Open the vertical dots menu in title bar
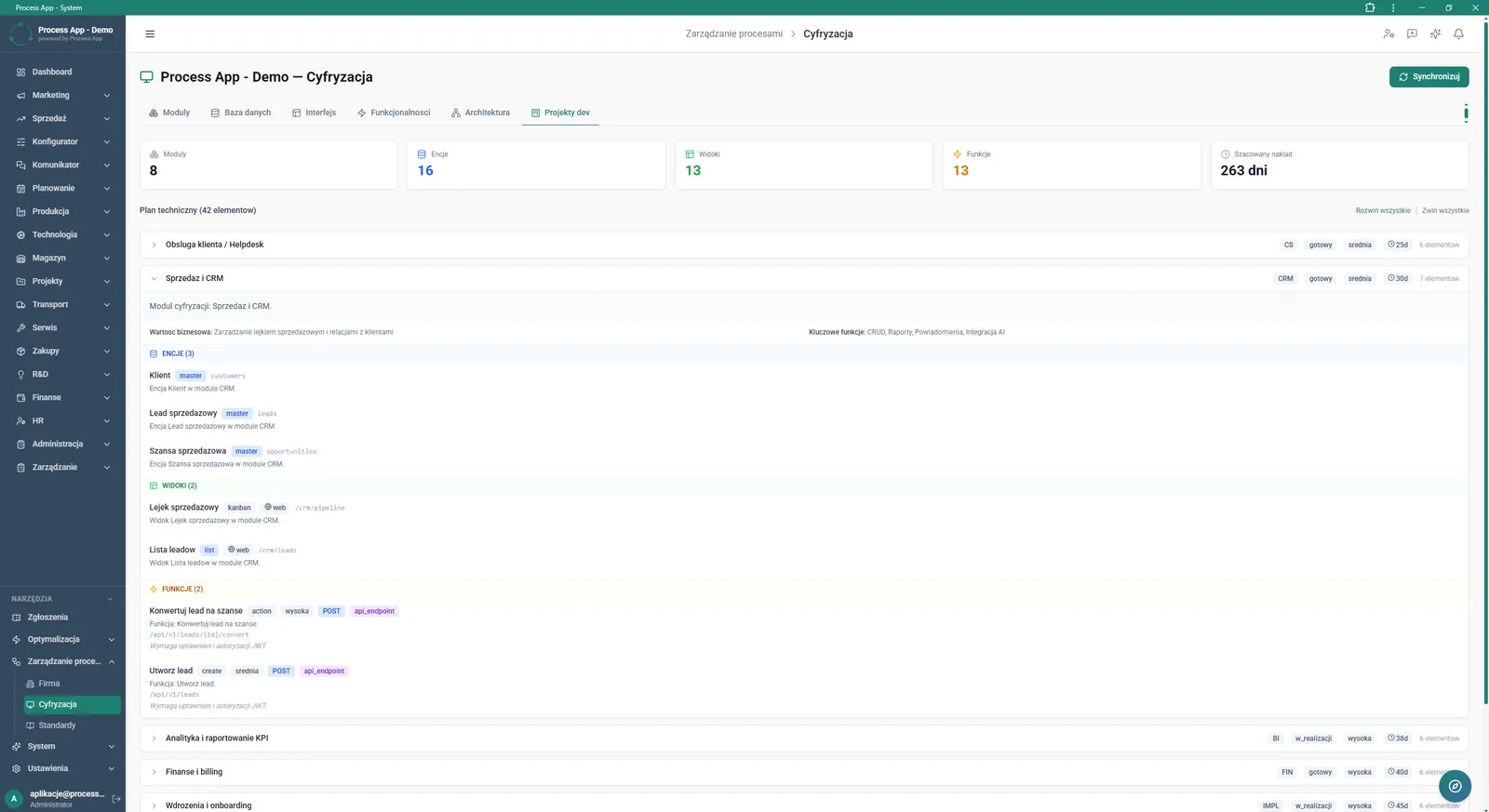Viewport: 1489px width, 812px height. pos(1392,7)
